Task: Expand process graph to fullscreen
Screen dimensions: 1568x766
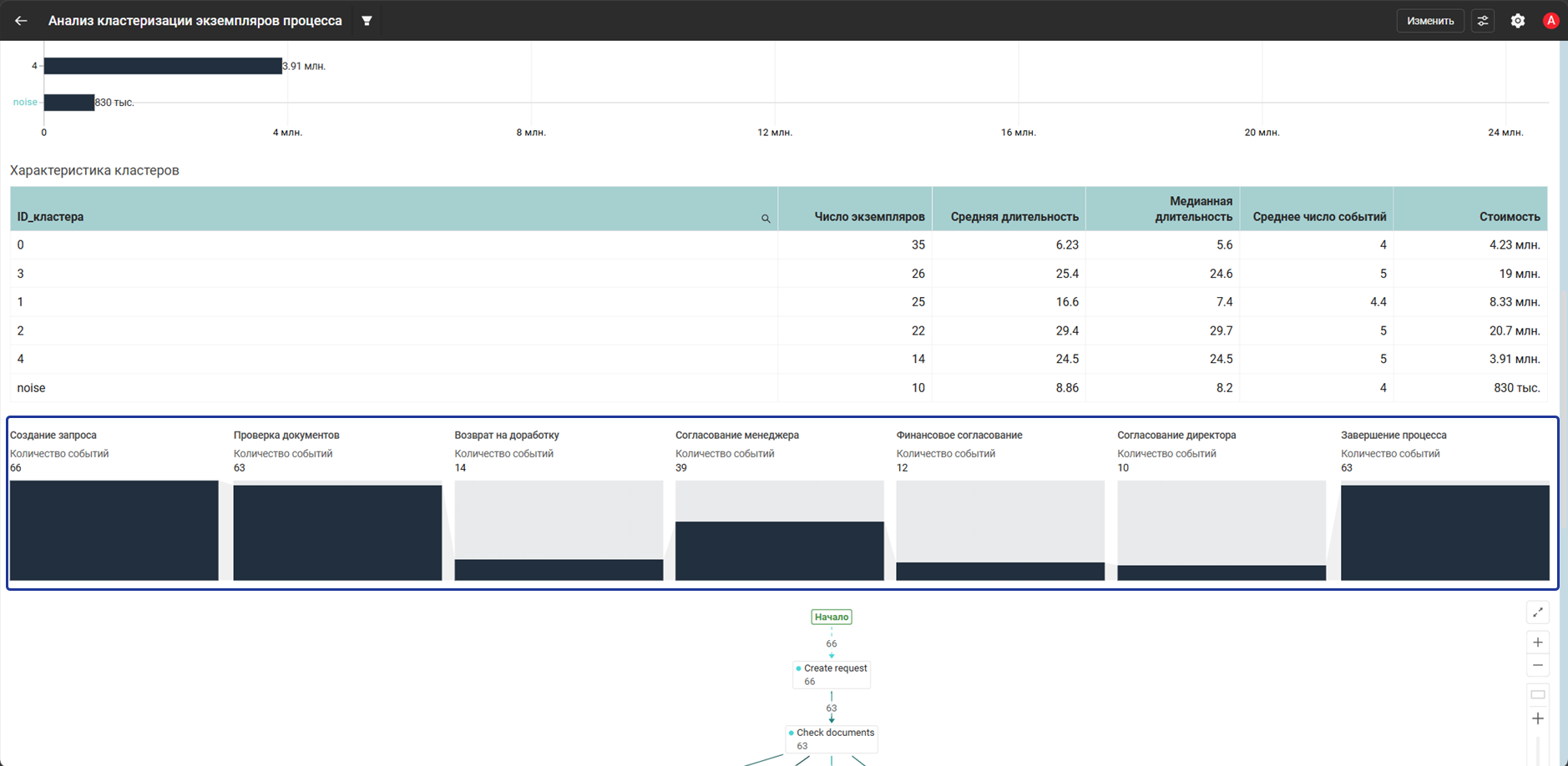Action: pos(1538,612)
